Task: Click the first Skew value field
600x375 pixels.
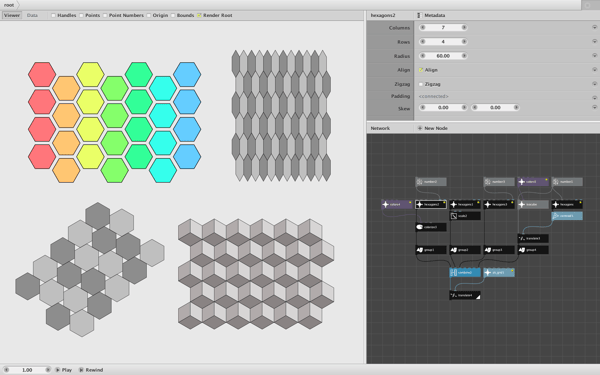Action: point(443,108)
